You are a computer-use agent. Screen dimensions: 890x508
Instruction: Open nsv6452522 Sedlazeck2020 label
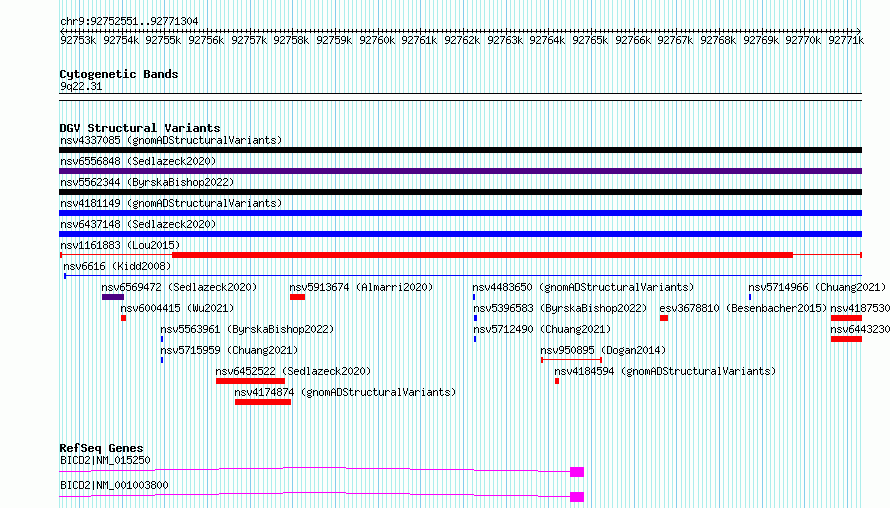293,371
